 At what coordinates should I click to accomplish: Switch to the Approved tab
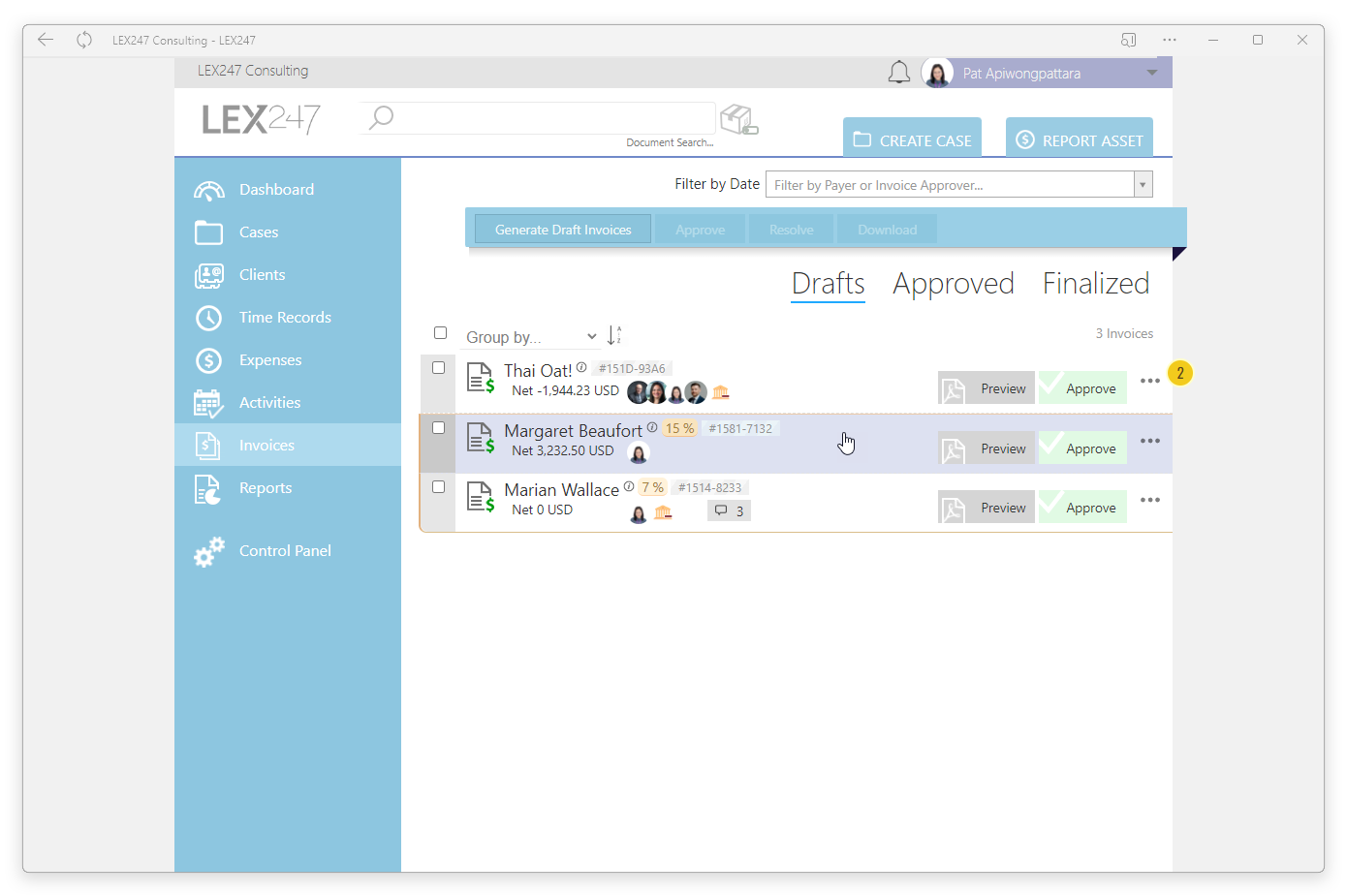[x=954, y=284]
